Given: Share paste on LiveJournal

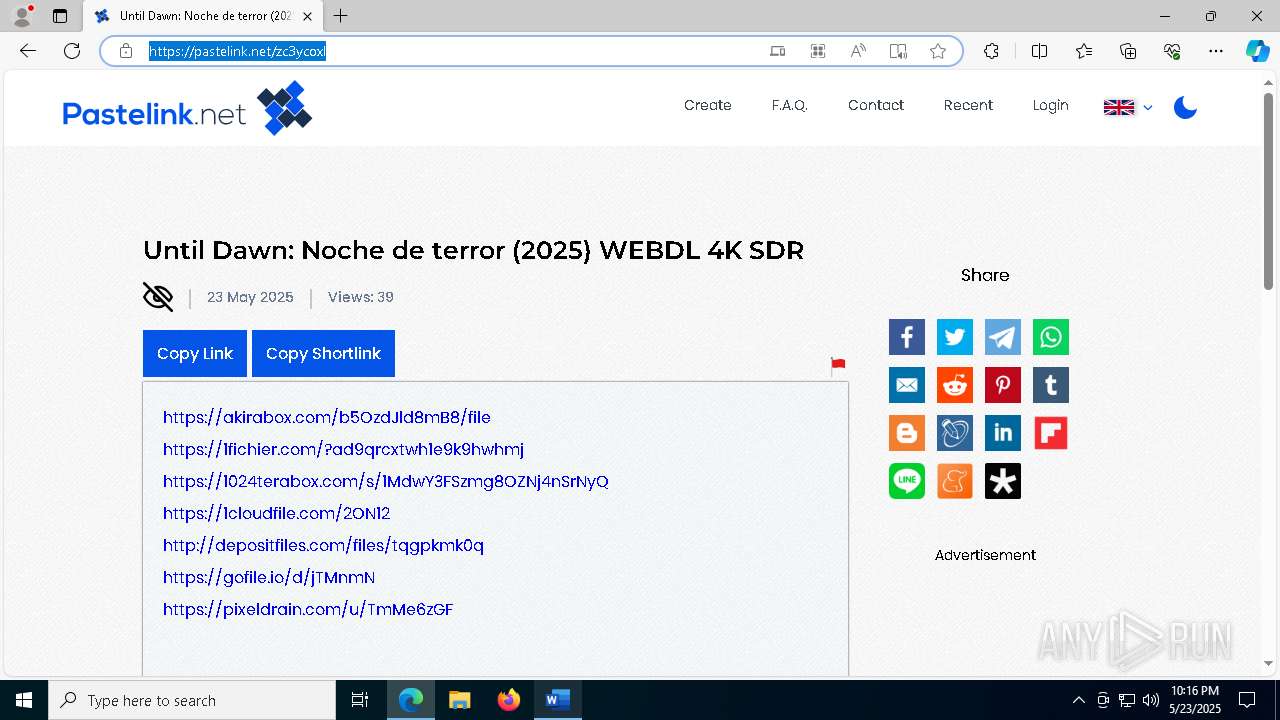Looking at the screenshot, I should tap(955, 433).
